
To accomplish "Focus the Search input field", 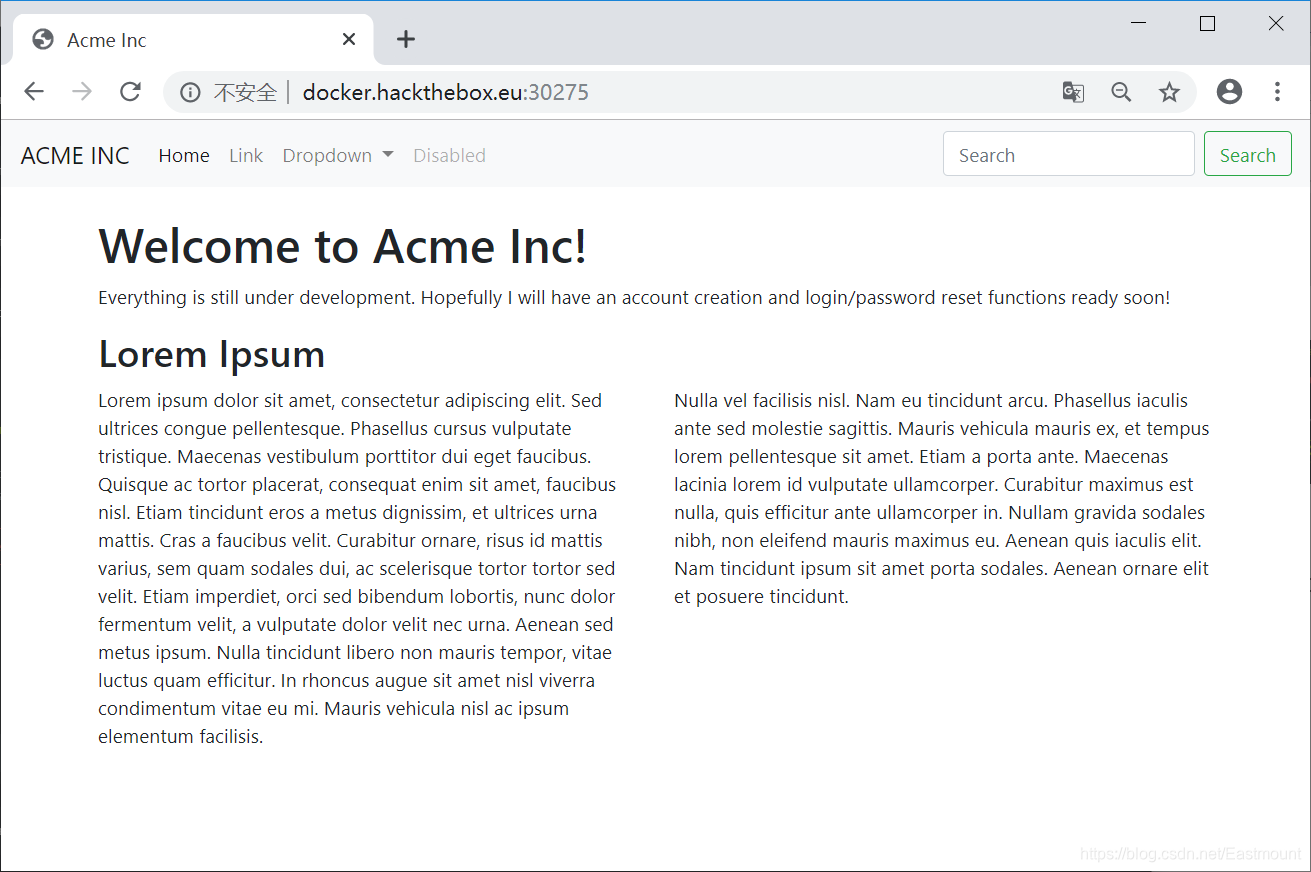I will [x=1068, y=154].
